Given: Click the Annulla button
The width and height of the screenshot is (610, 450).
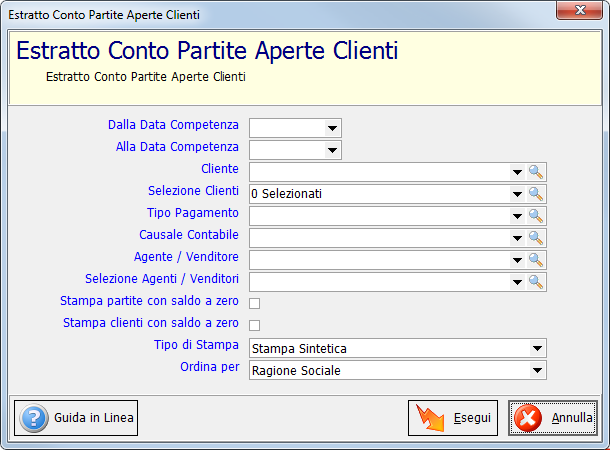Looking at the screenshot, I should click(x=553, y=418).
